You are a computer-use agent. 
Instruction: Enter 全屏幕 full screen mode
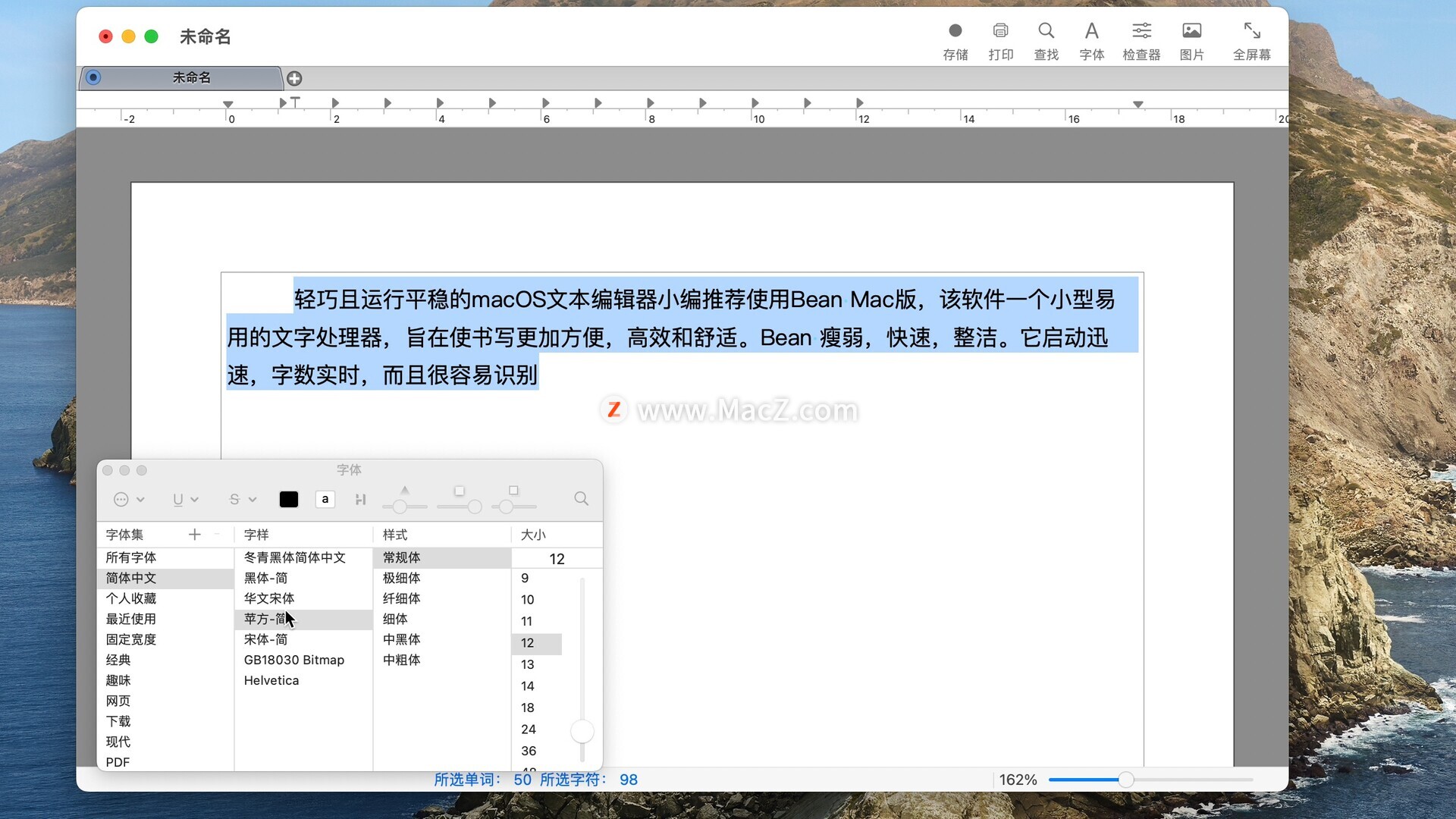tap(1251, 31)
